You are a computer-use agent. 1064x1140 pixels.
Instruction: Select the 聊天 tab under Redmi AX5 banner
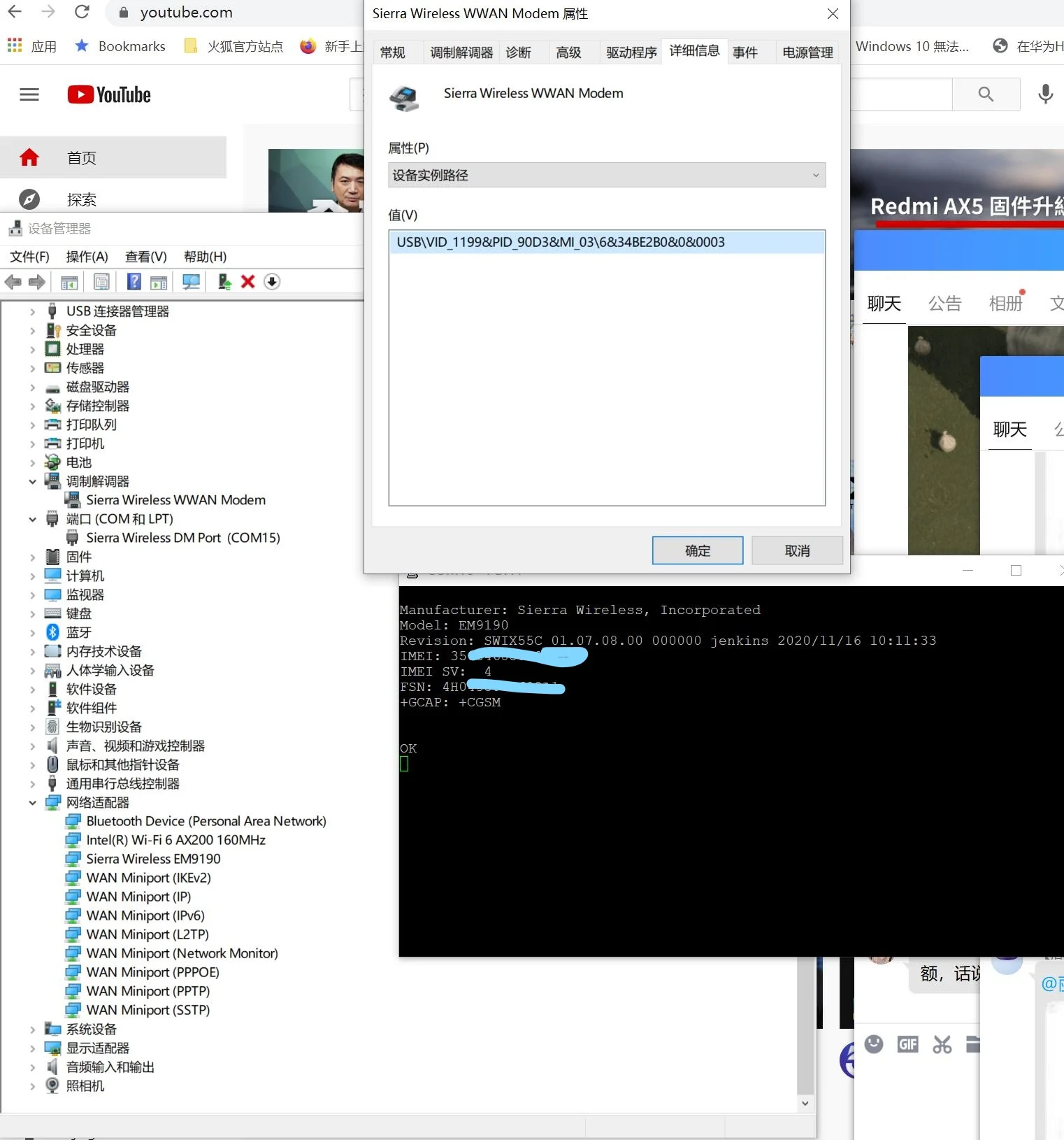(x=884, y=304)
